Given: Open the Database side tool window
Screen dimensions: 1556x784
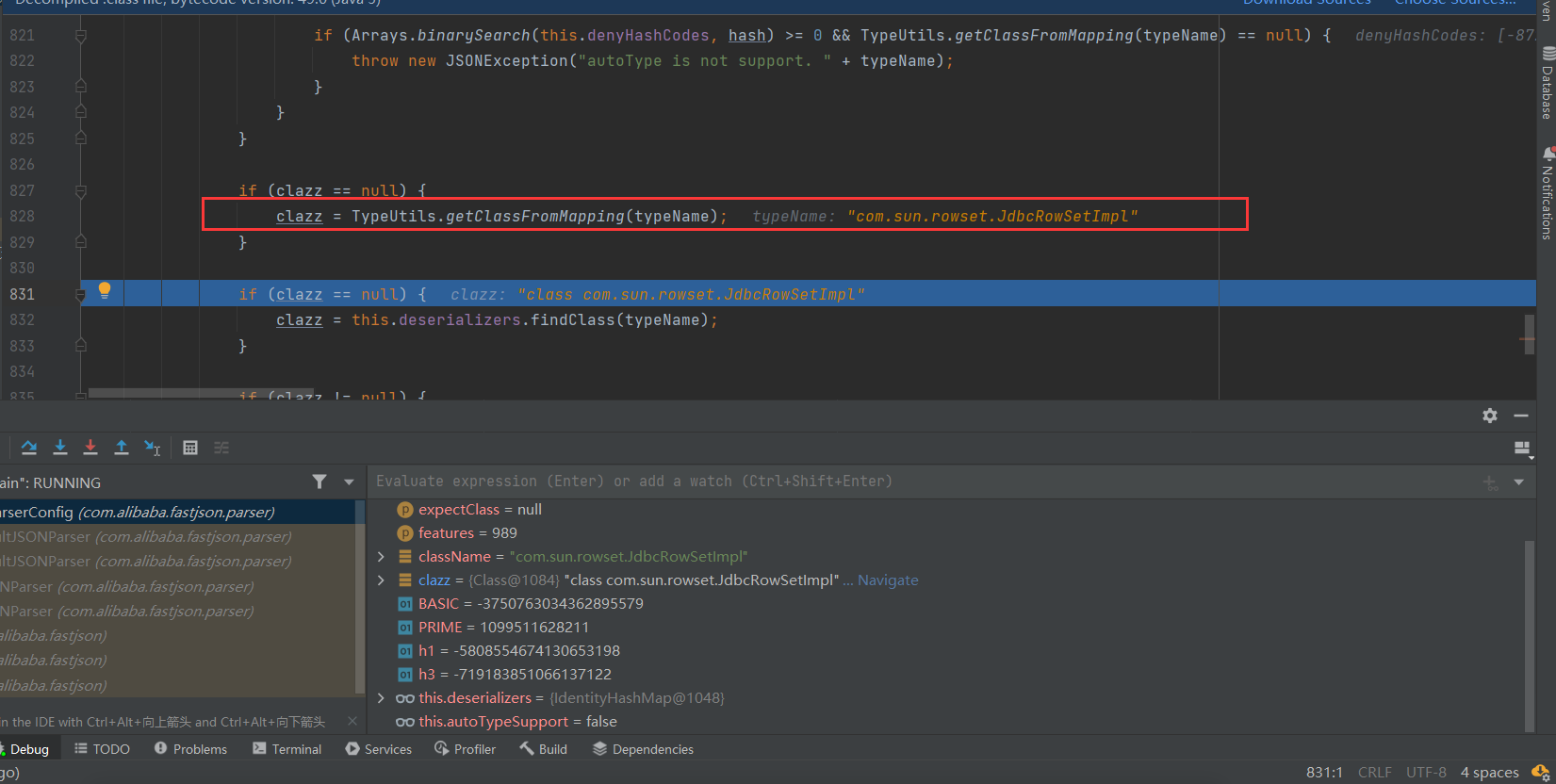Looking at the screenshot, I should (1547, 83).
